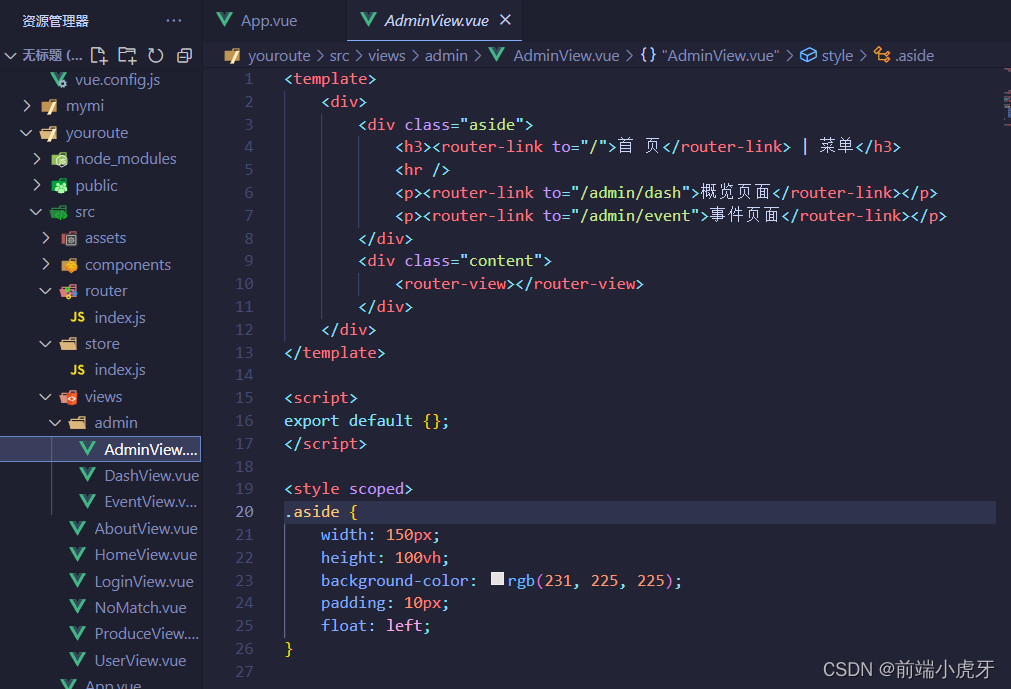Collapse the store folder
Screen dimensions: 1011x689
(x=46, y=344)
